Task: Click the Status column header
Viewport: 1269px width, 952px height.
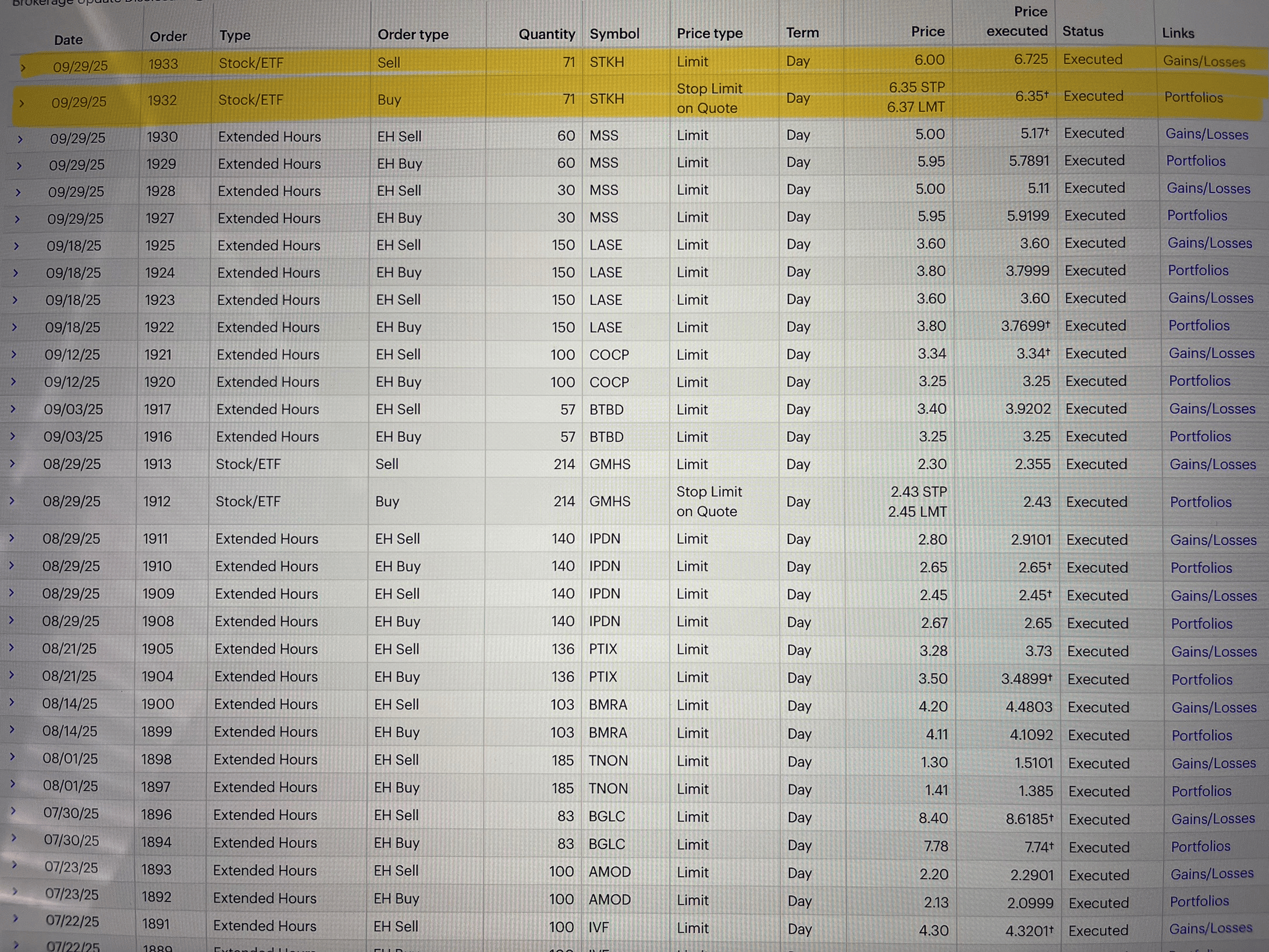Action: 1082,31
